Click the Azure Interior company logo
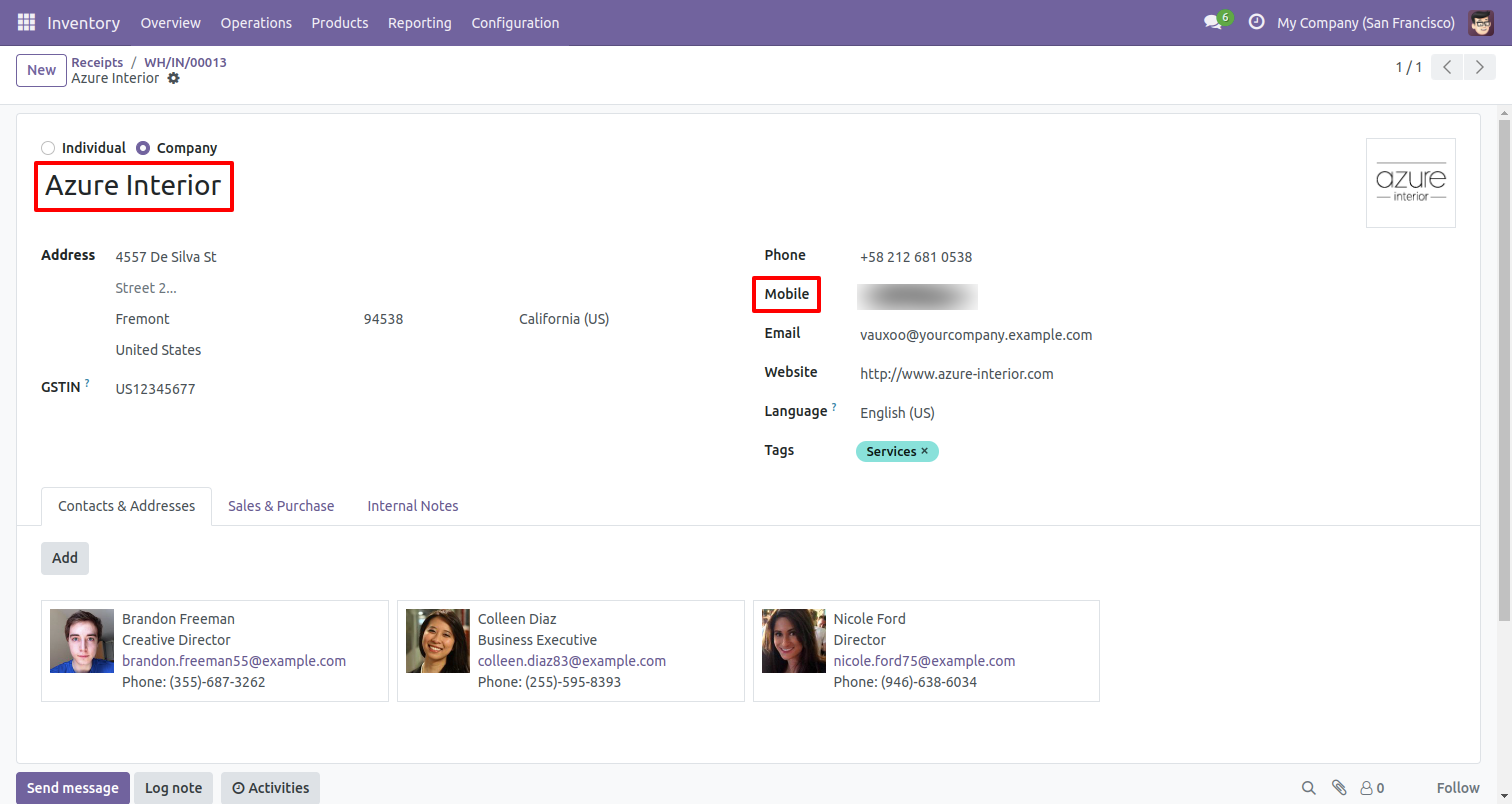This screenshot has width=1512, height=804. 1411,183
